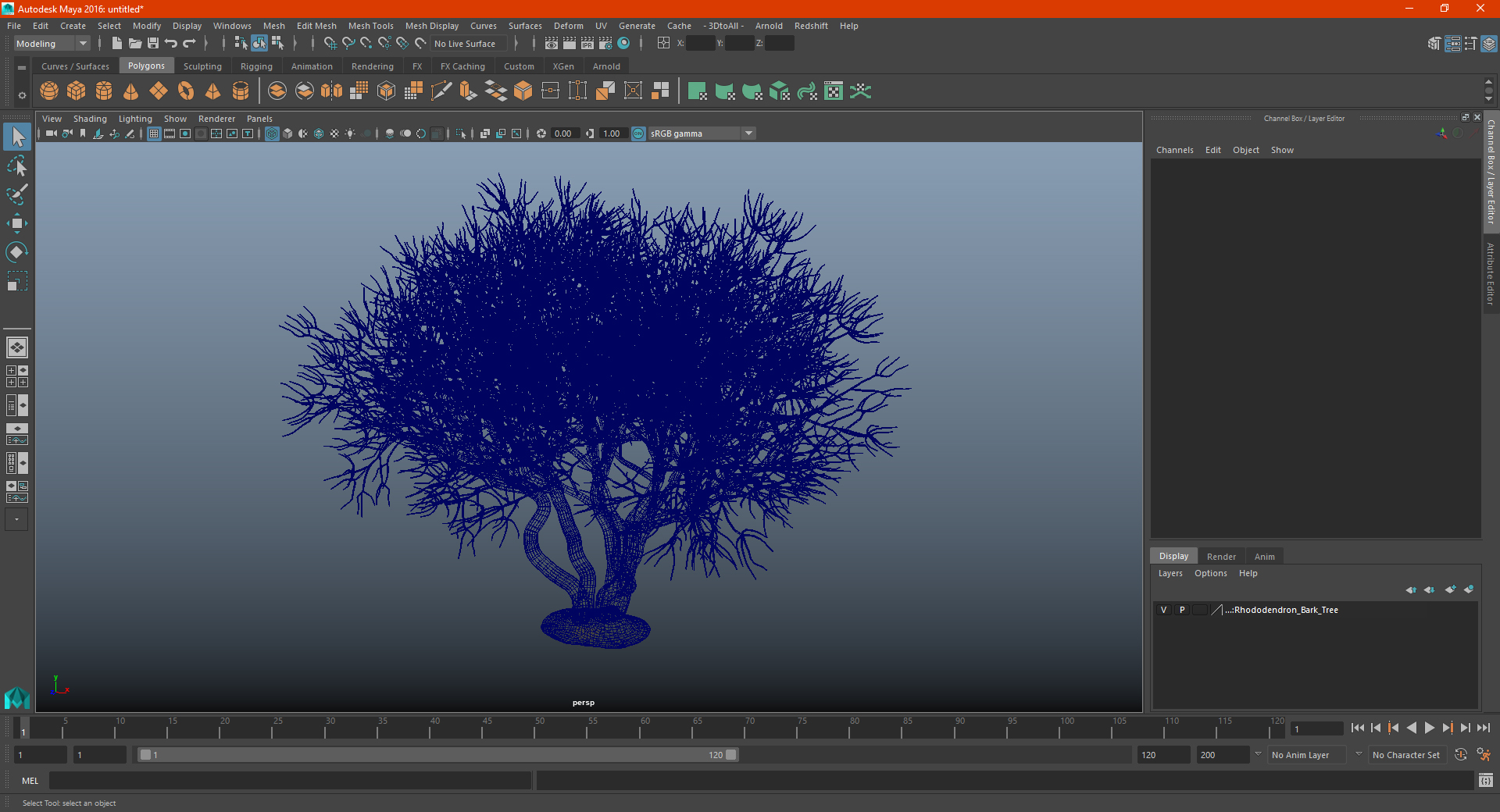Screen dimensions: 1500x812
Task: Create a polygon plane from the shelf
Action: (159, 91)
